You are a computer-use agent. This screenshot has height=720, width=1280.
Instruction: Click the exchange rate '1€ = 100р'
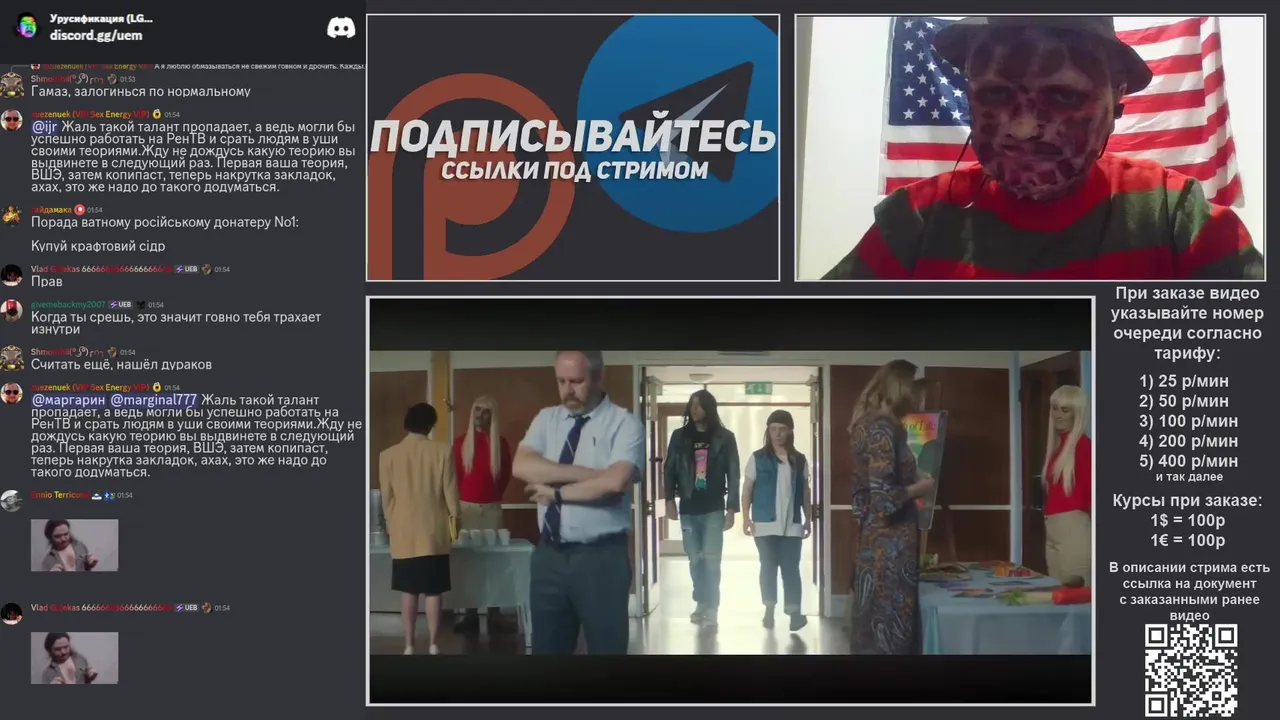(x=1187, y=541)
